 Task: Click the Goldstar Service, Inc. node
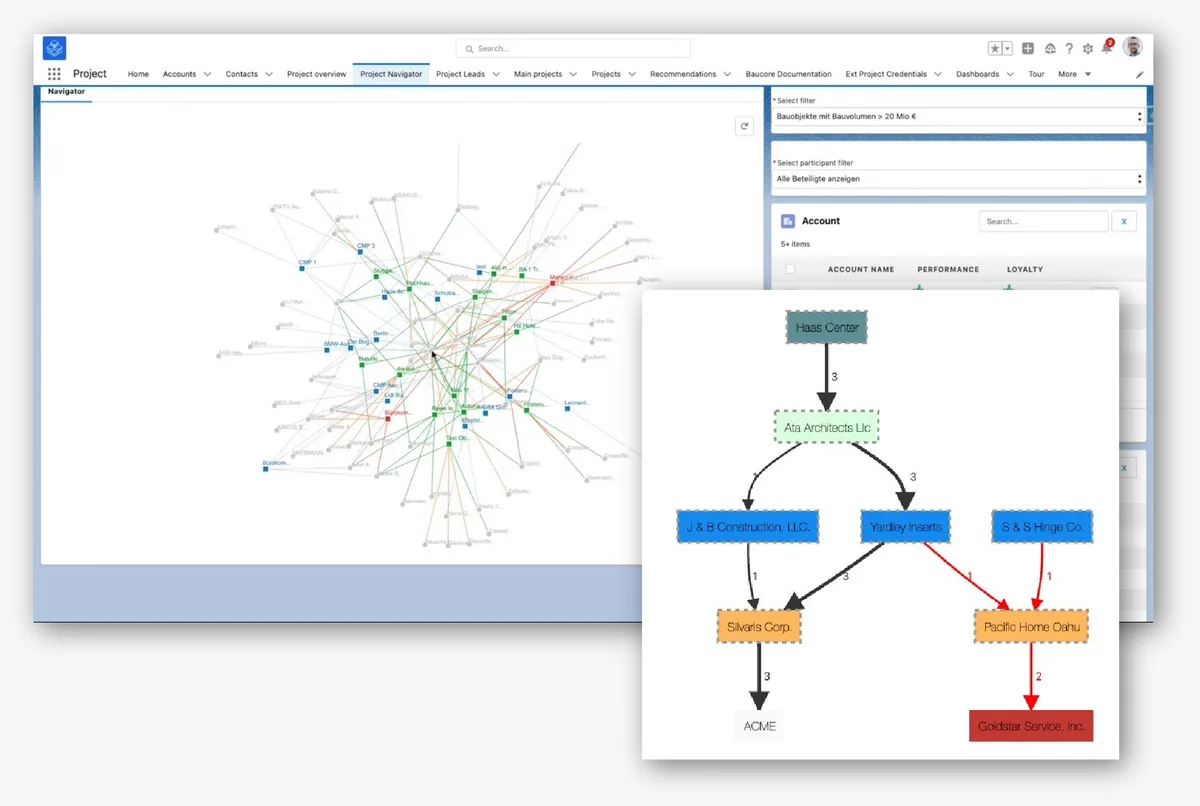click(x=1031, y=726)
